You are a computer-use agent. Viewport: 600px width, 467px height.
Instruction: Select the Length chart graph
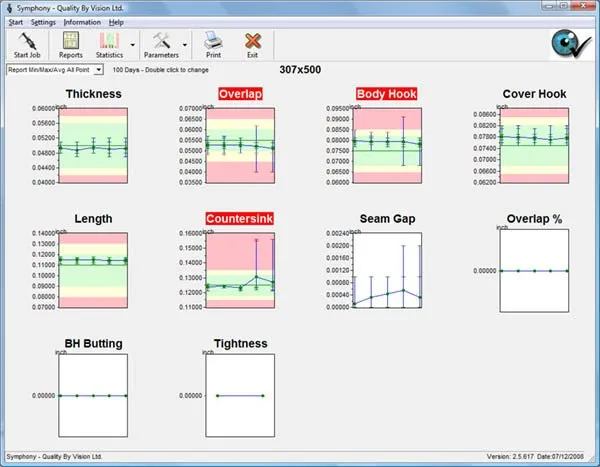(x=93, y=270)
